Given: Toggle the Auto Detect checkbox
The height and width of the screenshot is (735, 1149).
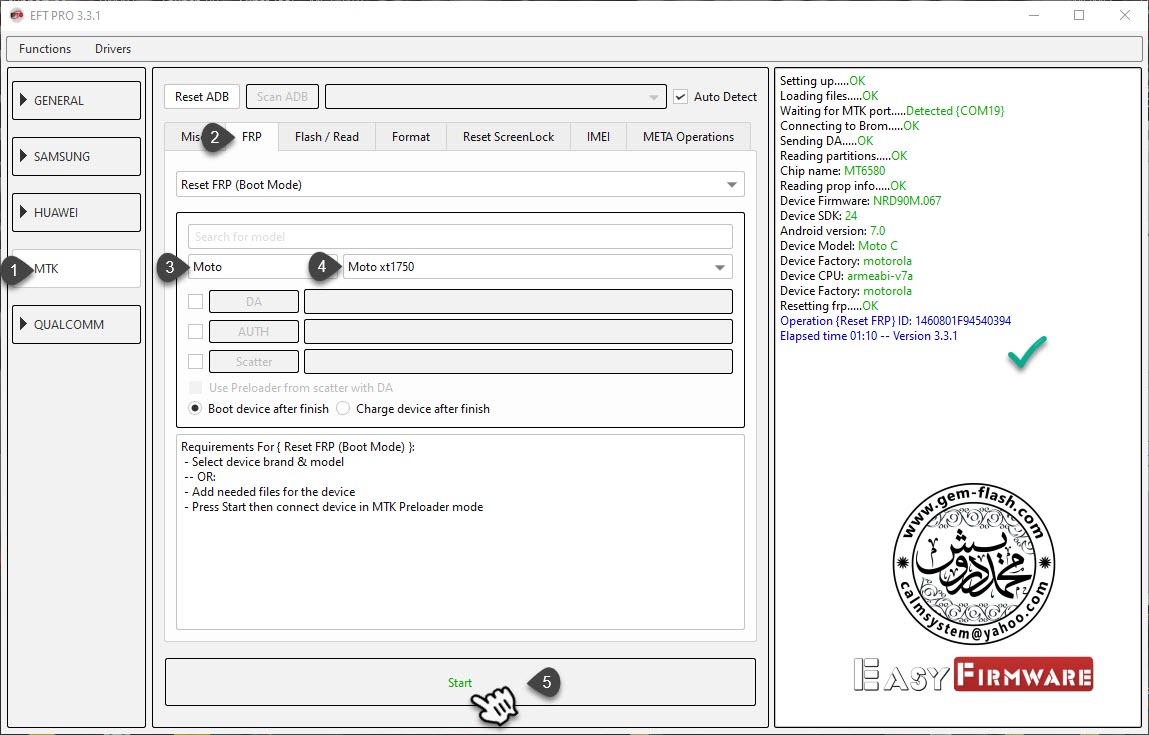Looking at the screenshot, I should (x=681, y=97).
